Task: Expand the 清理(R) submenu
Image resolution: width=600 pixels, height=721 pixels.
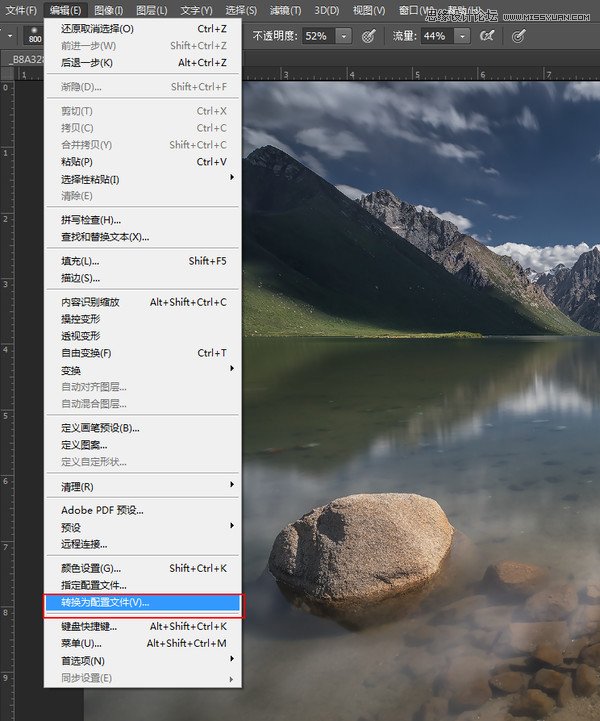Action: 143,486
